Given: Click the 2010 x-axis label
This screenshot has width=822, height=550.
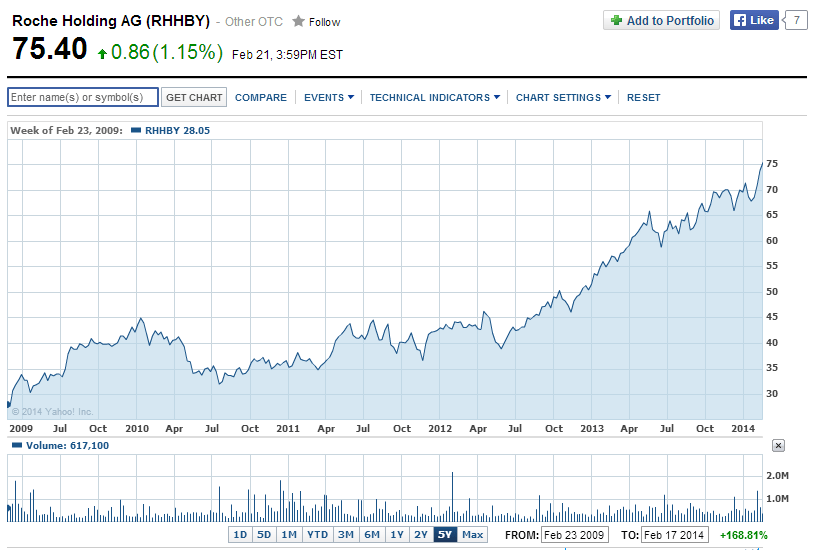Looking at the screenshot, I should point(137,428).
